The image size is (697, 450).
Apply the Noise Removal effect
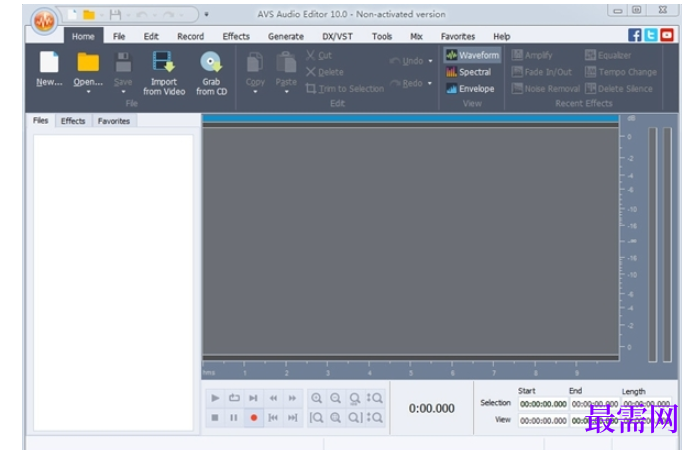(546, 88)
